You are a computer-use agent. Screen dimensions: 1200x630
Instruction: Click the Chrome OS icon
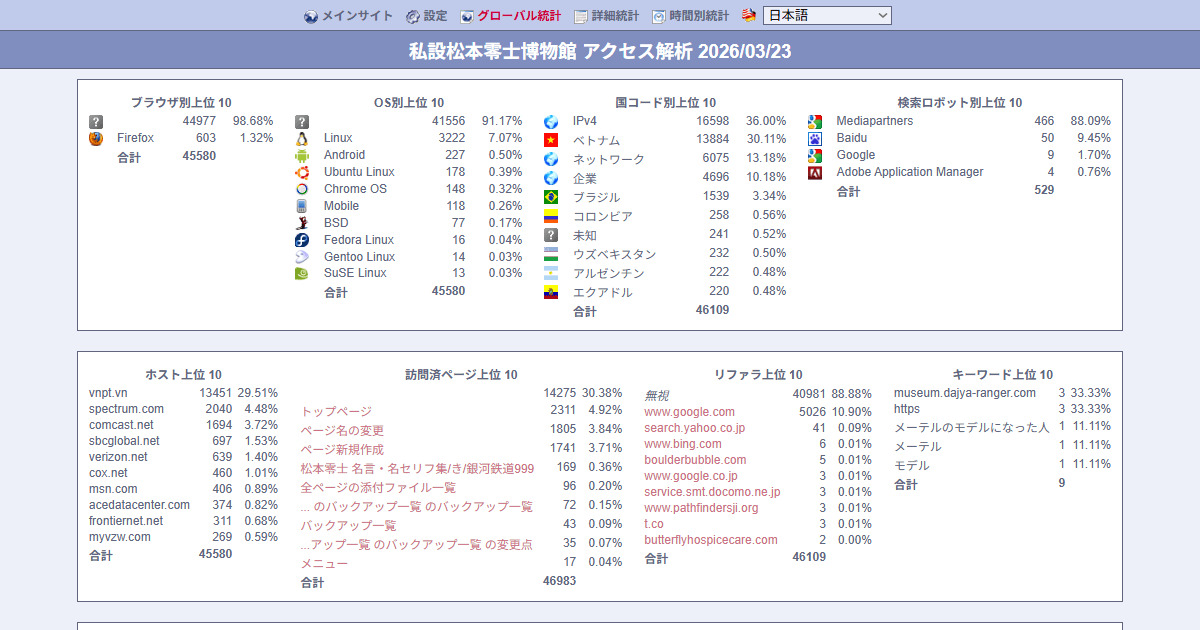pyautogui.click(x=302, y=189)
